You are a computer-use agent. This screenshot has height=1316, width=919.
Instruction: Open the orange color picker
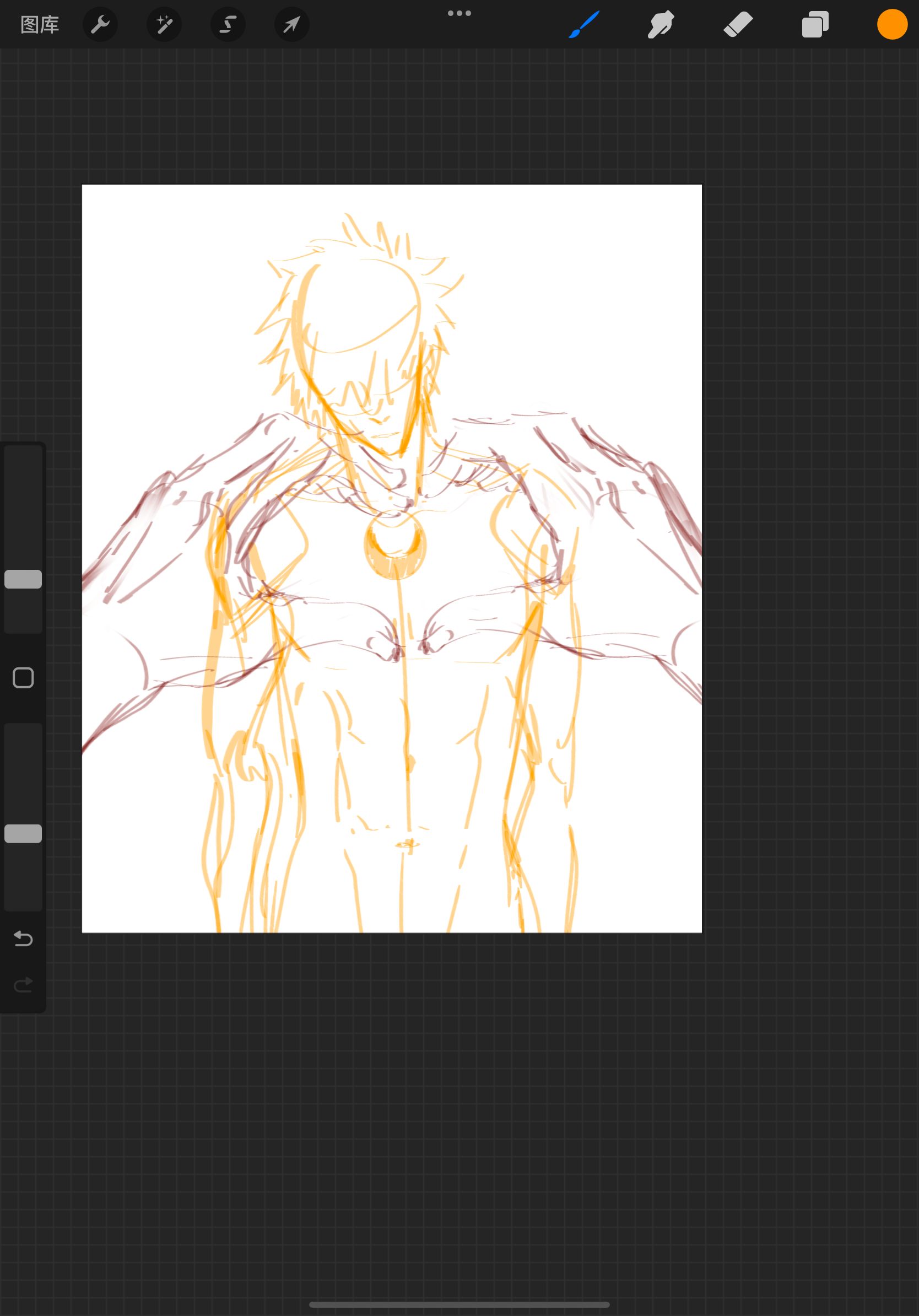tap(892, 25)
